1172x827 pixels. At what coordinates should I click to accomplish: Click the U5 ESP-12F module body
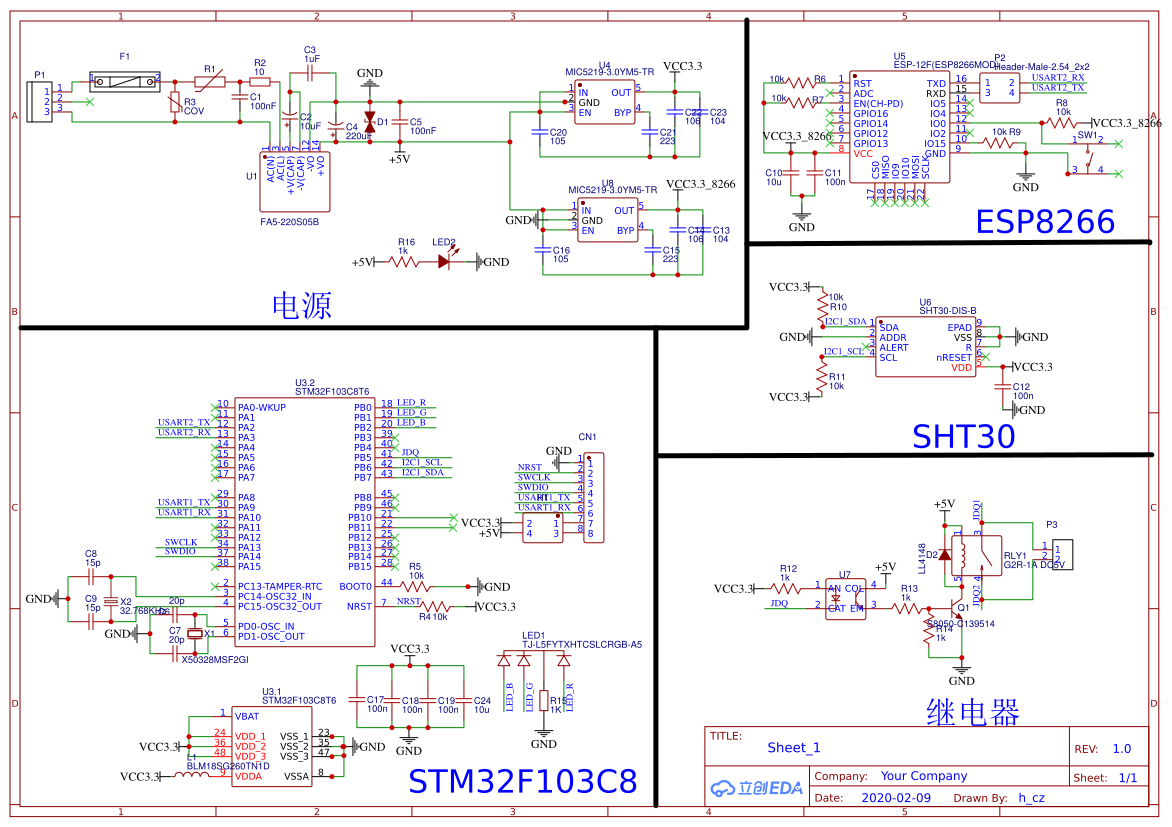(900, 127)
